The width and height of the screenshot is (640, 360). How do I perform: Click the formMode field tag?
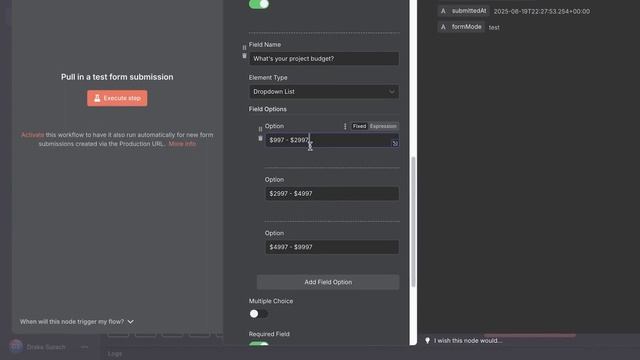461,27
